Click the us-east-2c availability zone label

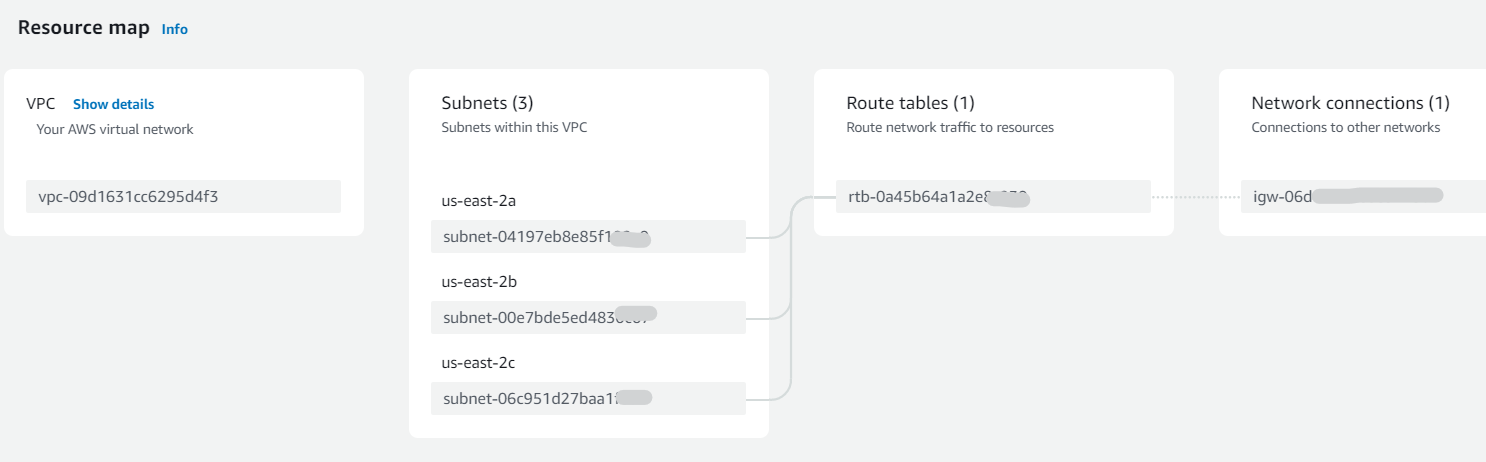(479, 363)
